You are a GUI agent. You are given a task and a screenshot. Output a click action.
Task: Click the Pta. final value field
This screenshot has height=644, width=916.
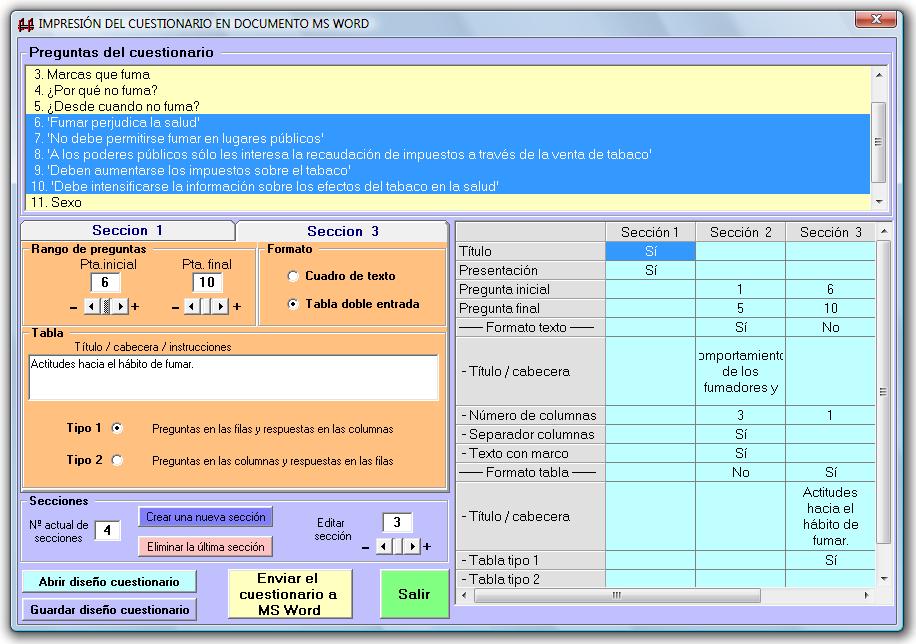(x=207, y=282)
